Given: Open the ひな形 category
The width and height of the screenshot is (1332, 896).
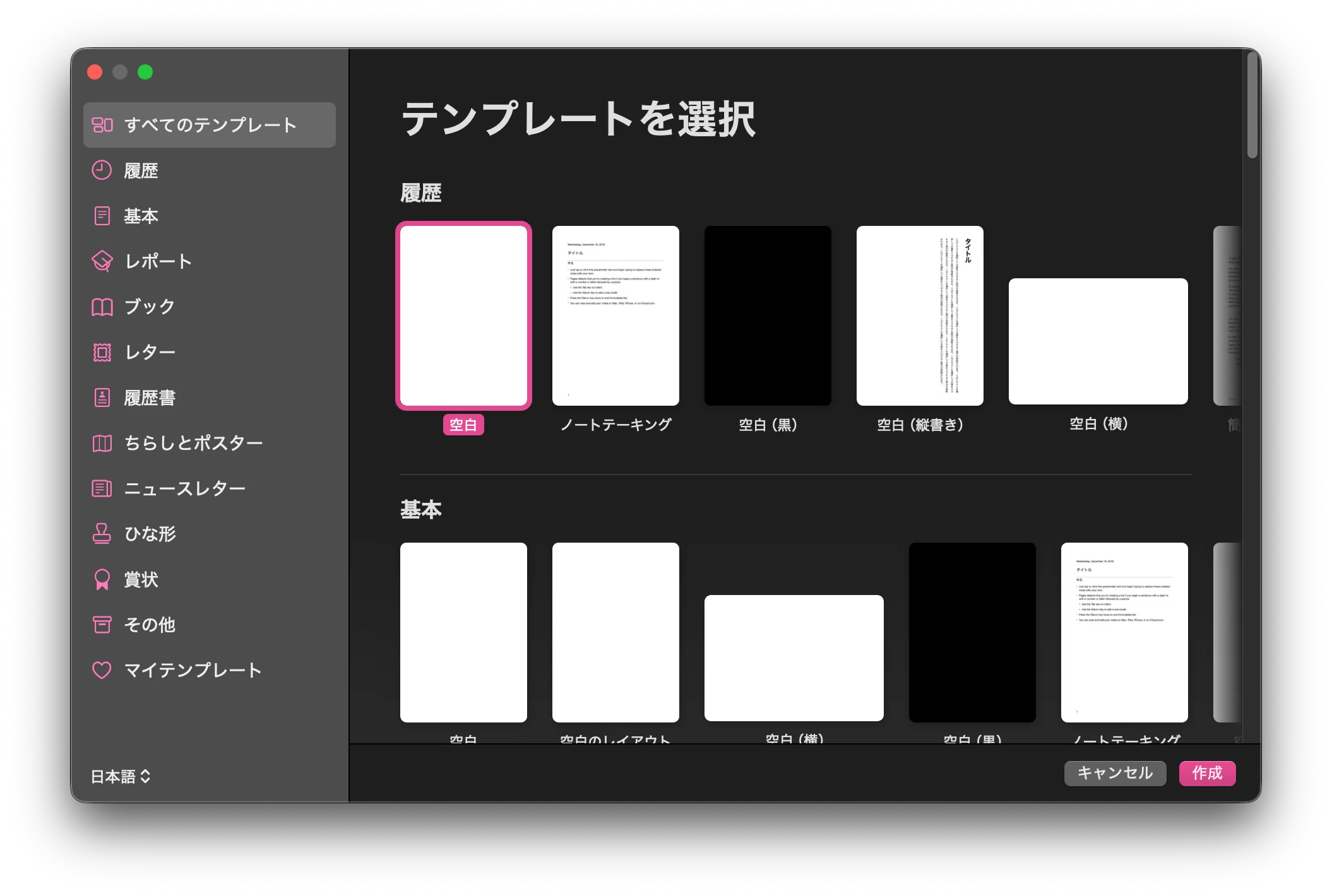Looking at the screenshot, I should (x=210, y=534).
